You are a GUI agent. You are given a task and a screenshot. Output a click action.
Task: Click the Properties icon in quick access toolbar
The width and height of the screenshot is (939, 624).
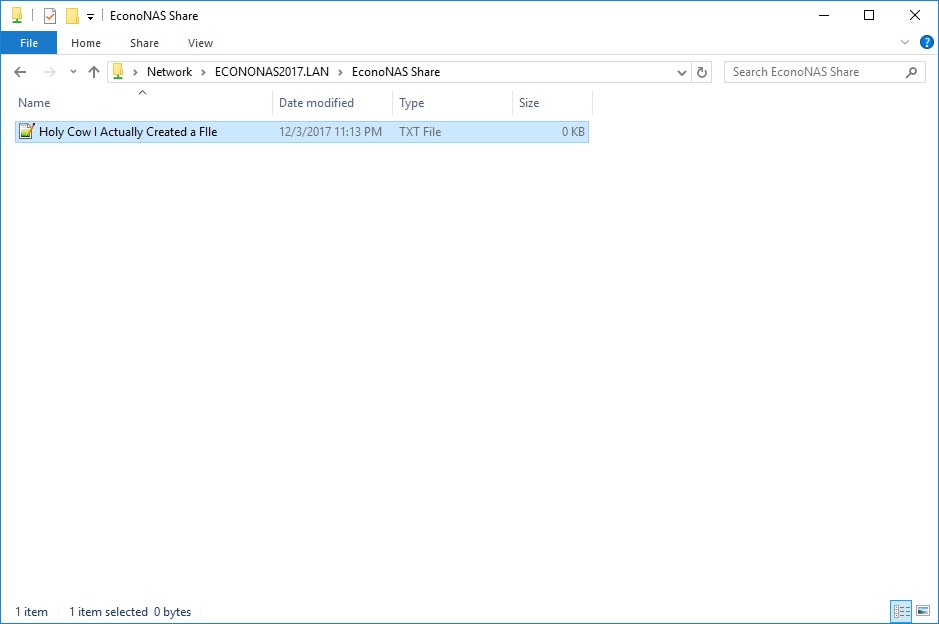[50, 16]
